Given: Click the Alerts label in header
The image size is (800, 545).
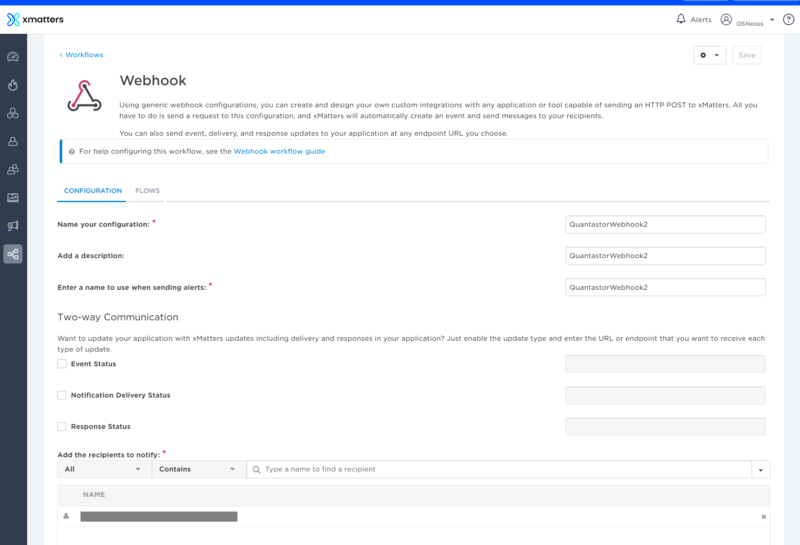Looking at the screenshot, I should coord(701,20).
